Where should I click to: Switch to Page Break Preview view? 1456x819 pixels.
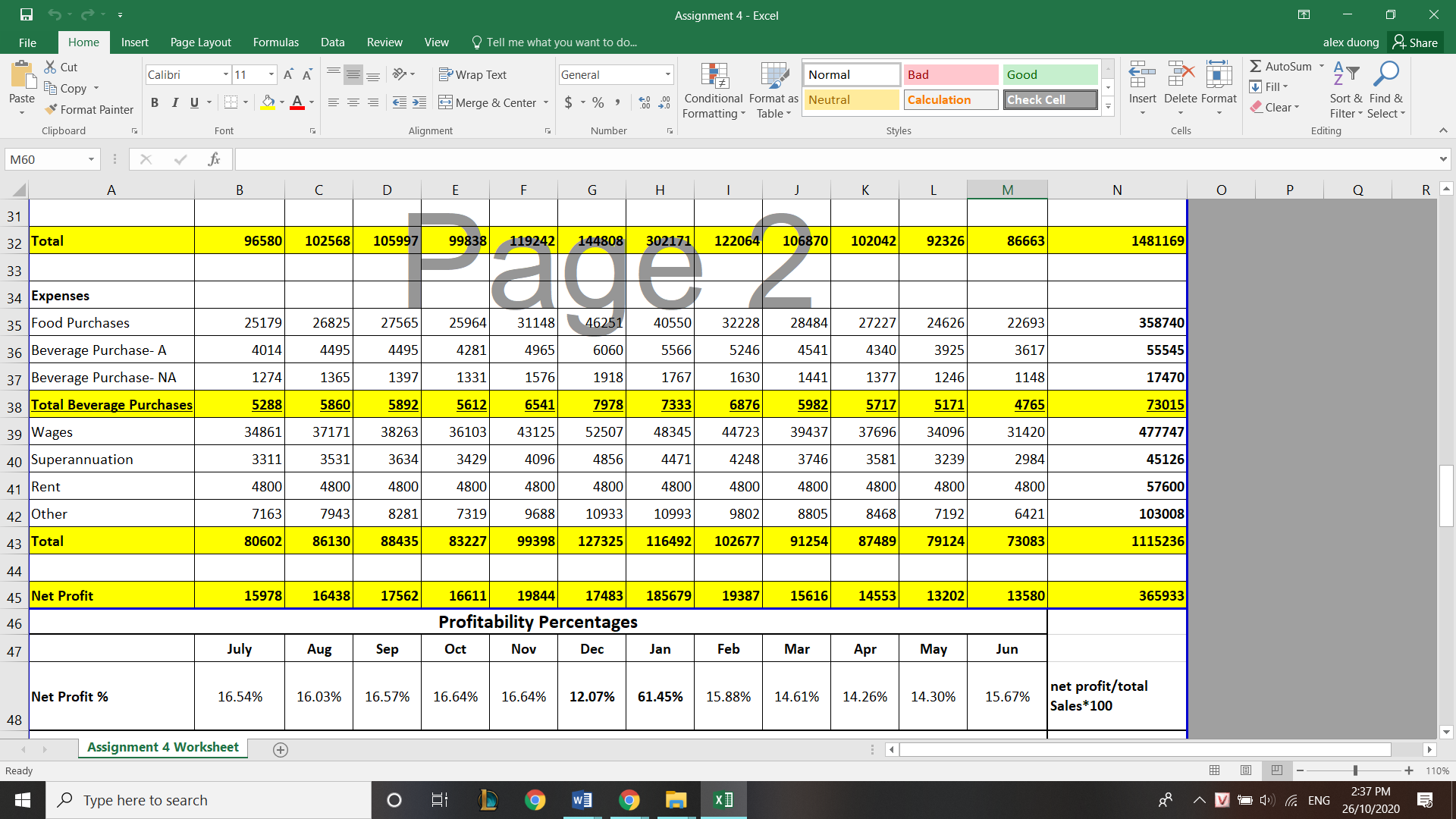tap(1277, 770)
